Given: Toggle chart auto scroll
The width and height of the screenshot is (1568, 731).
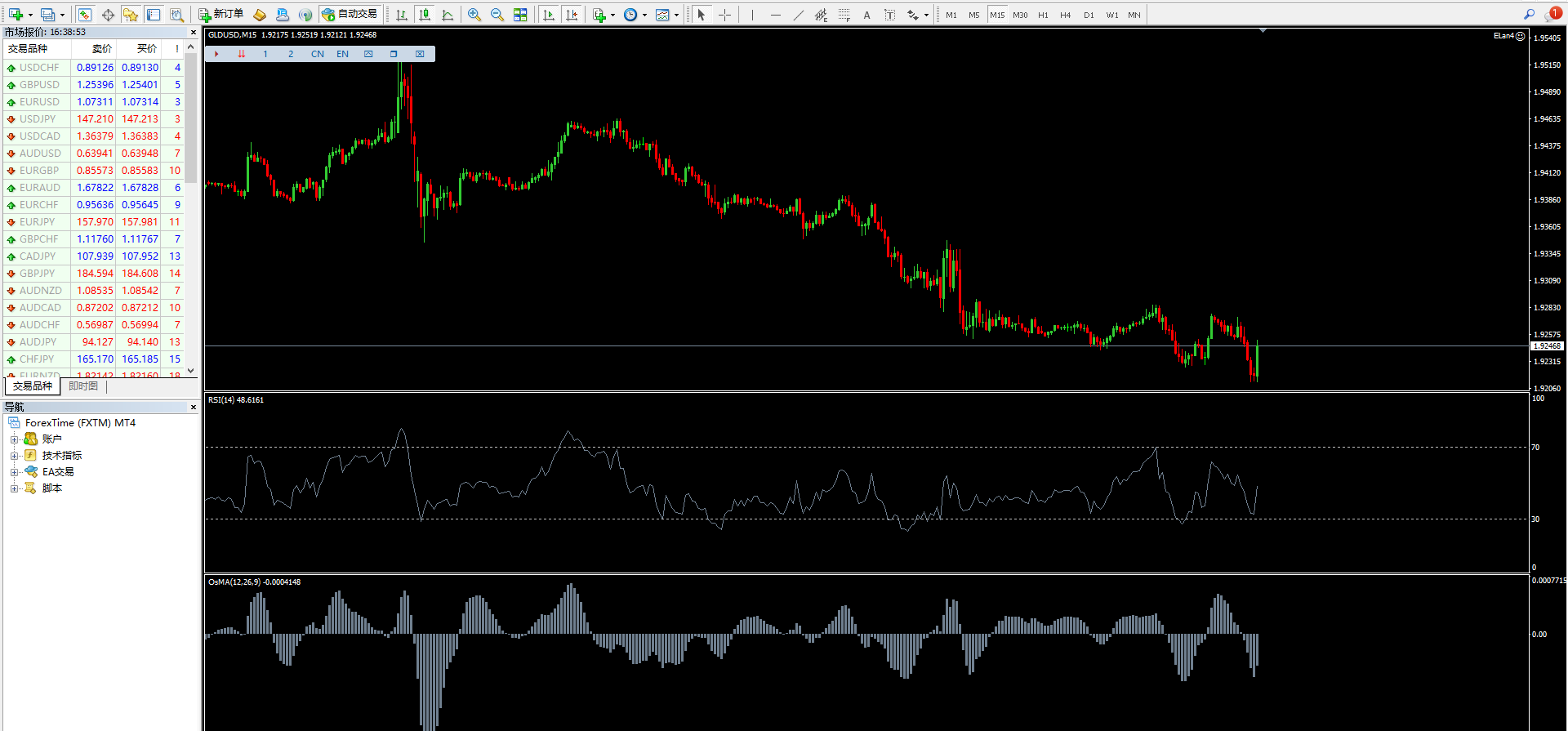Looking at the screenshot, I should (549, 15).
